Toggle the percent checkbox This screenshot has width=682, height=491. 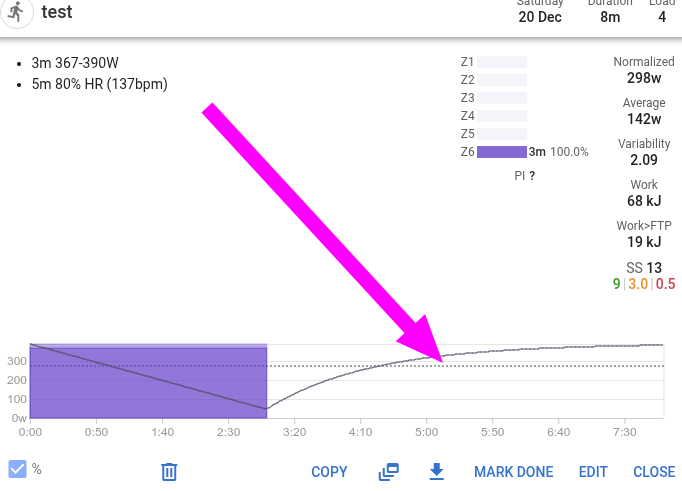17,469
